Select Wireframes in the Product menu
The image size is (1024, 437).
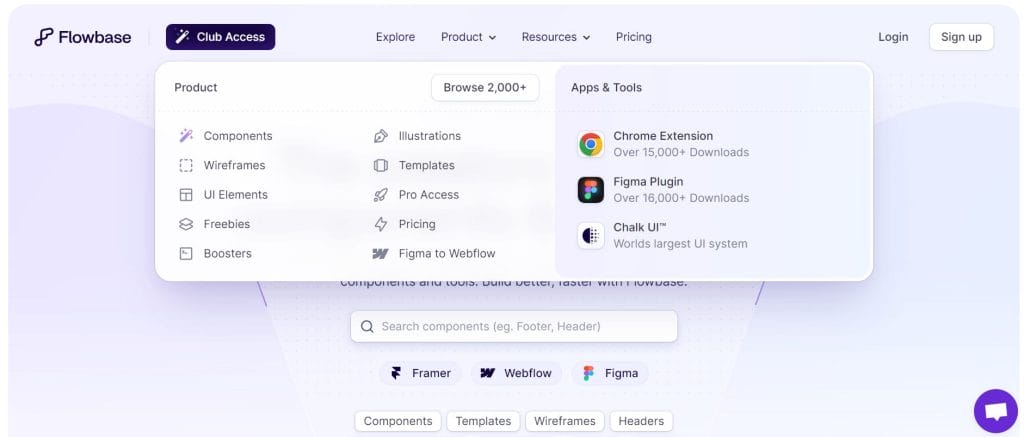pyautogui.click(x=234, y=165)
